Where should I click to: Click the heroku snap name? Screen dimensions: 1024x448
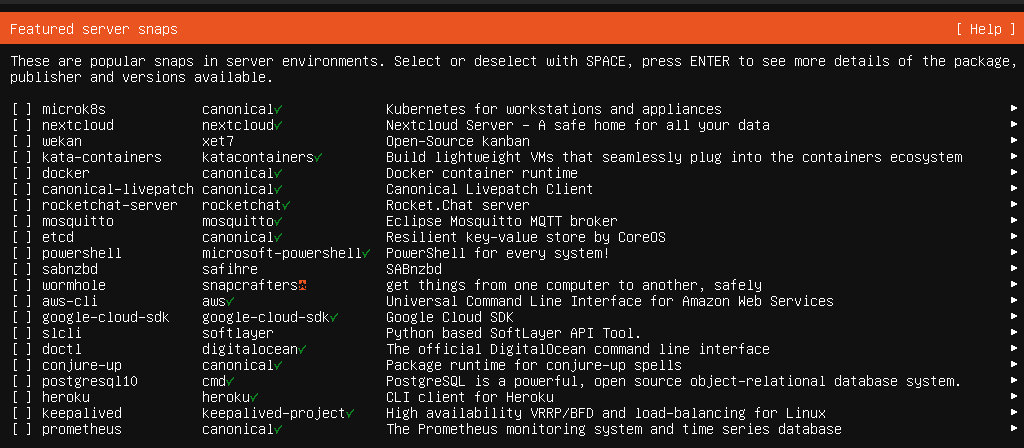pos(66,397)
